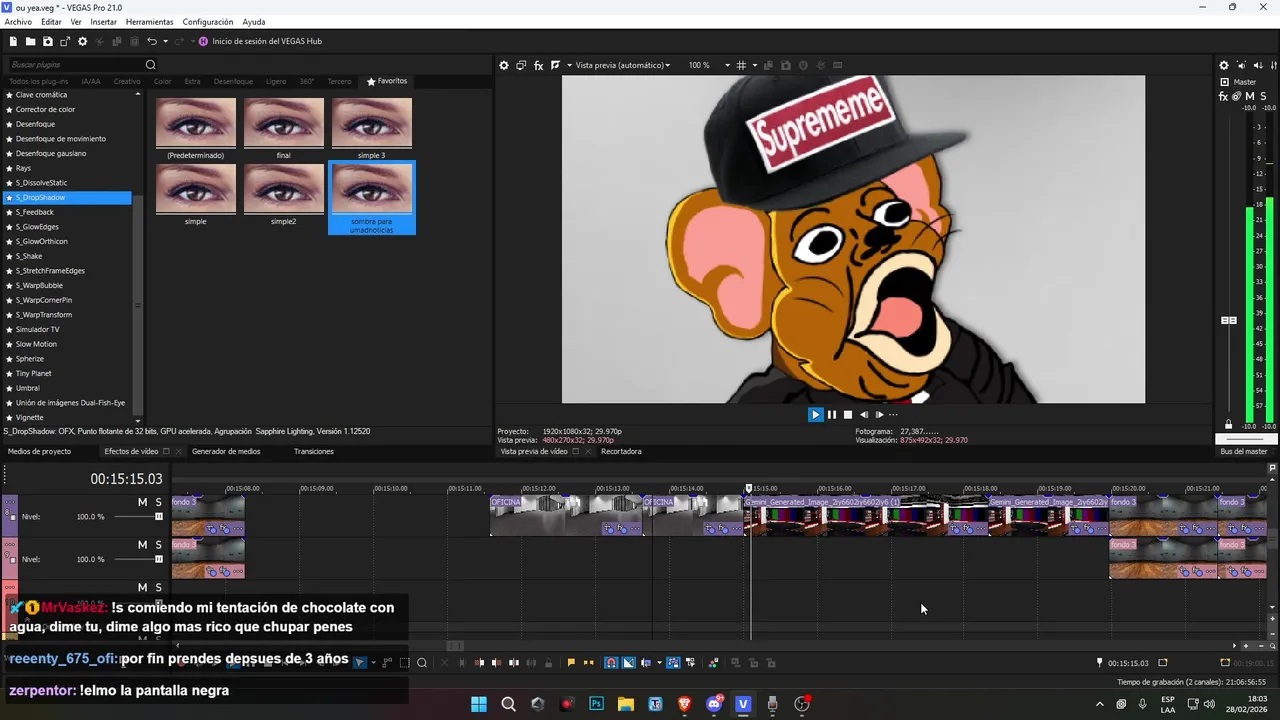This screenshot has height=720, width=1280.
Task: Solo the Master bus
Action: [x=1264, y=96]
